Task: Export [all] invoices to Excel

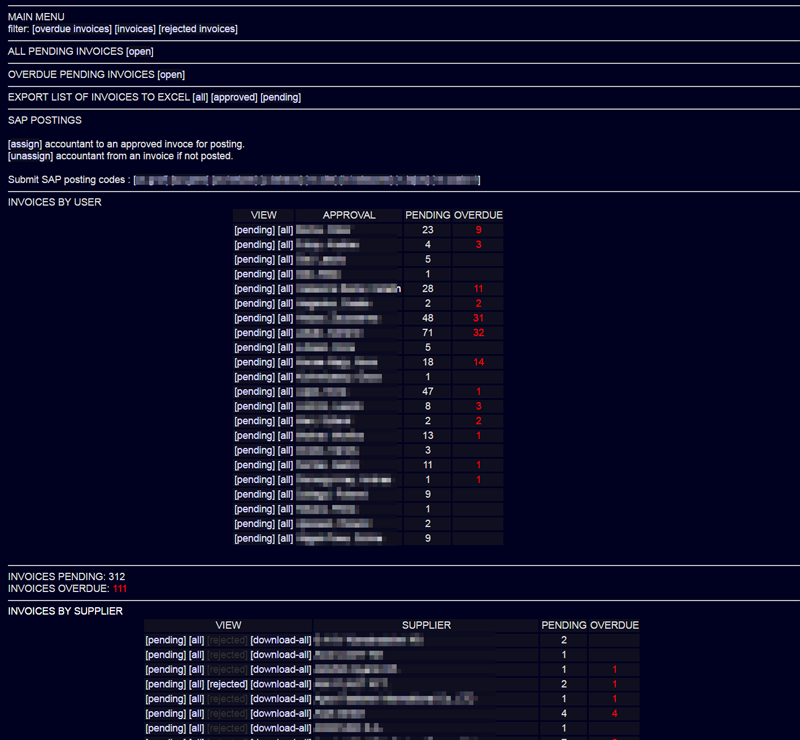Action: pyautogui.click(x=199, y=98)
